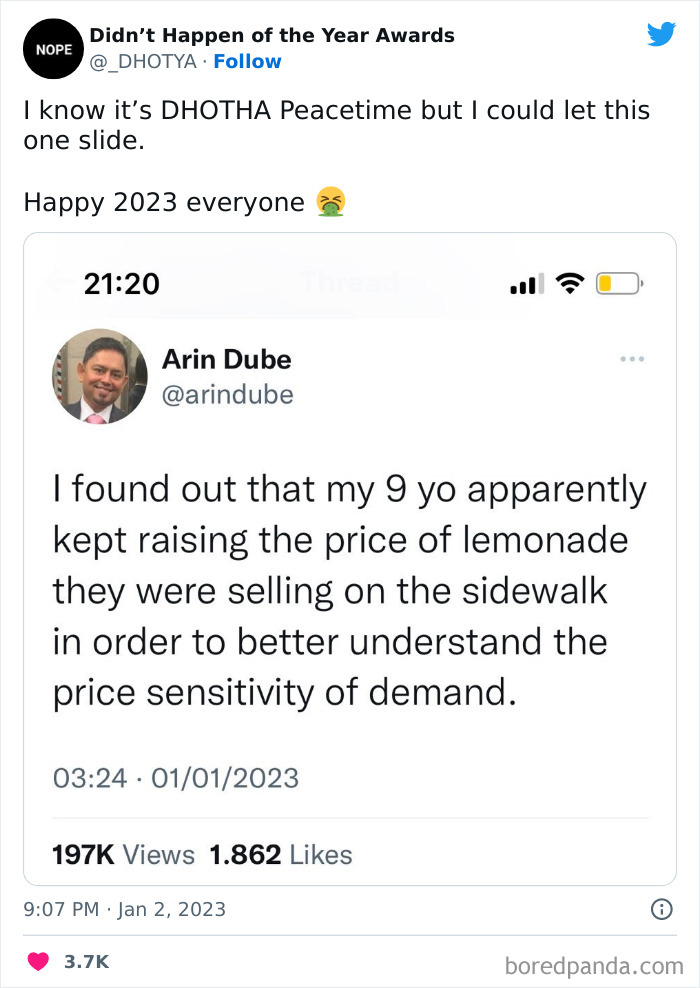Click the Follow link

(247, 62)
